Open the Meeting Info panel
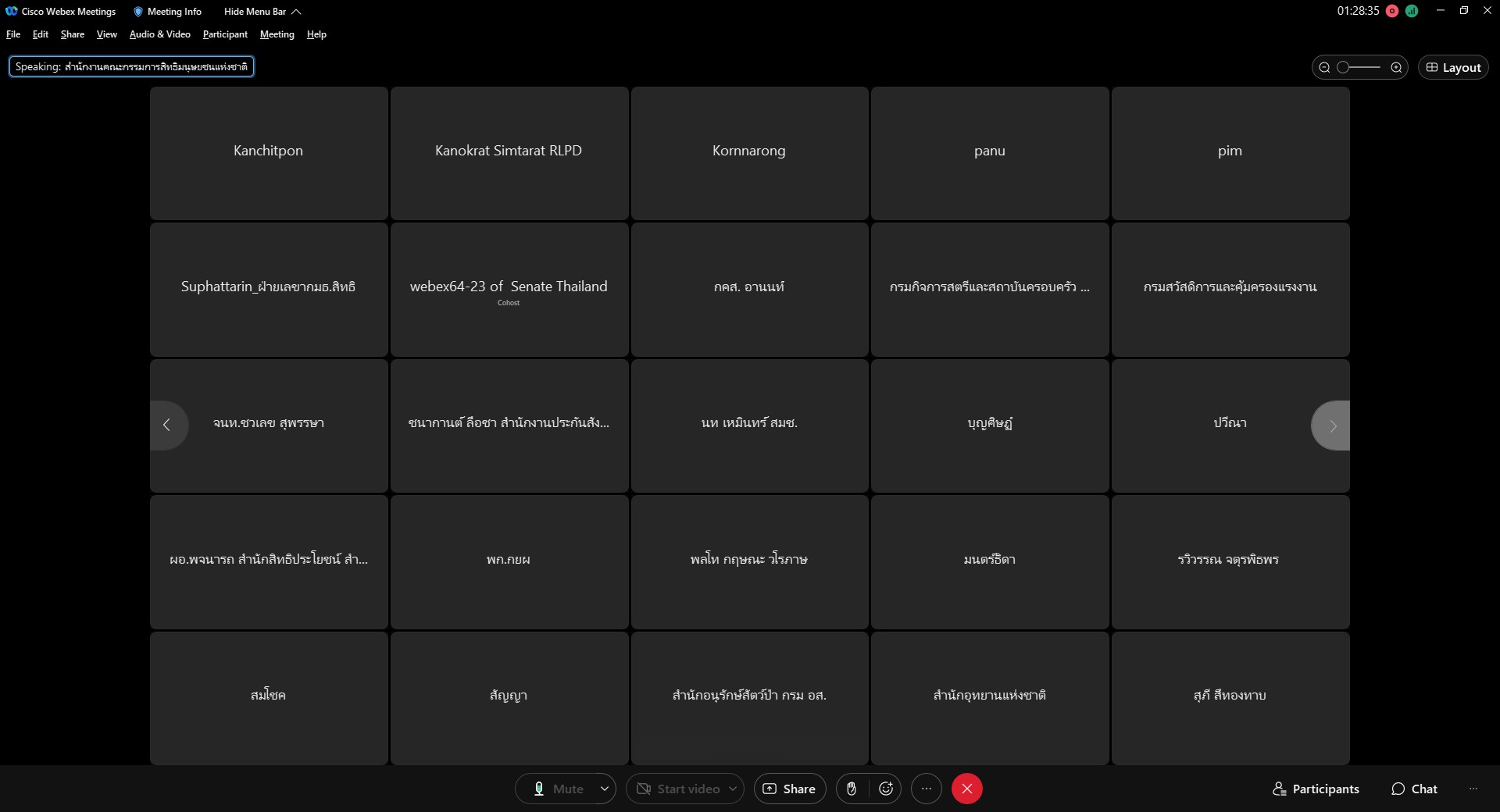Image resolution: width=1500 pixels, height=812 pixels. 167,12
